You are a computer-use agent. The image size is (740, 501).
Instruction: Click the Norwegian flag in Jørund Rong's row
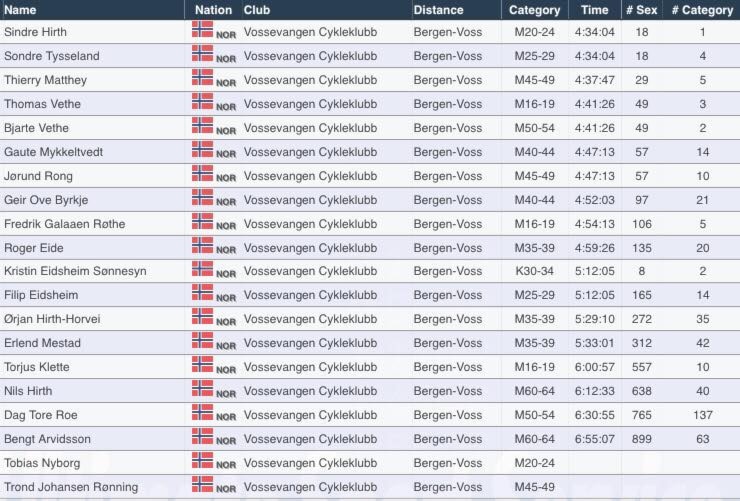pyautogui.click(x=202, y=173)
